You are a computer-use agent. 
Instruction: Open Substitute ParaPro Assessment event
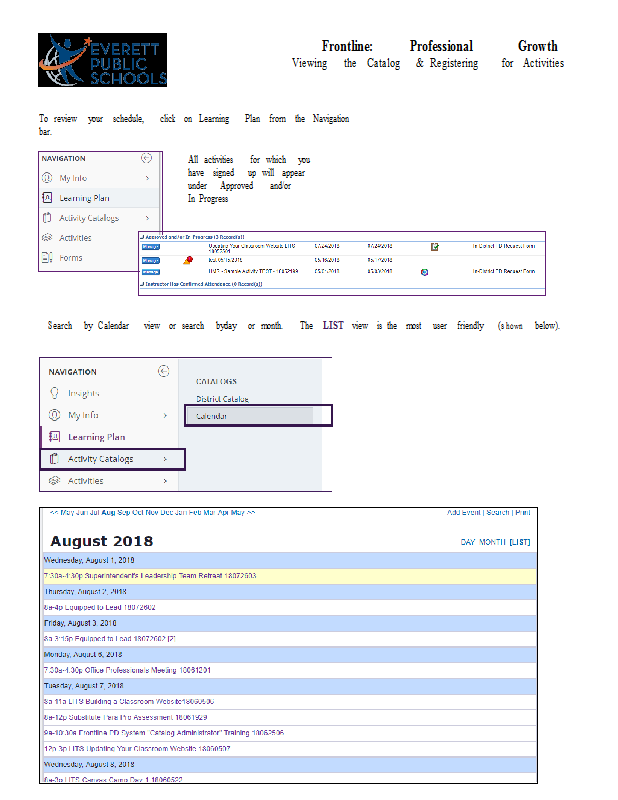[125, 717]
